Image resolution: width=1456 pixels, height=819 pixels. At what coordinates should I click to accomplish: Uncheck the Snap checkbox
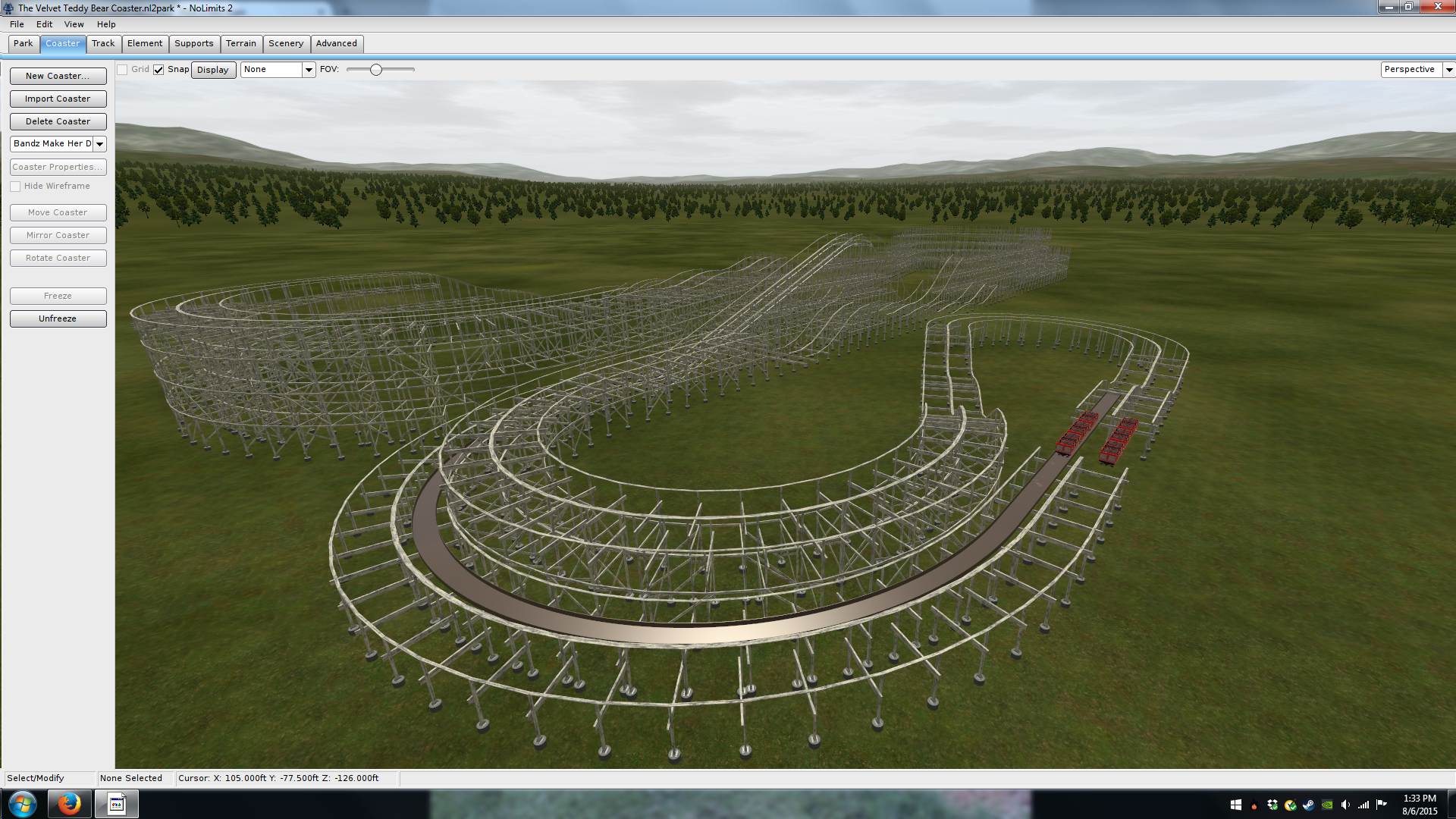point(158,70)
